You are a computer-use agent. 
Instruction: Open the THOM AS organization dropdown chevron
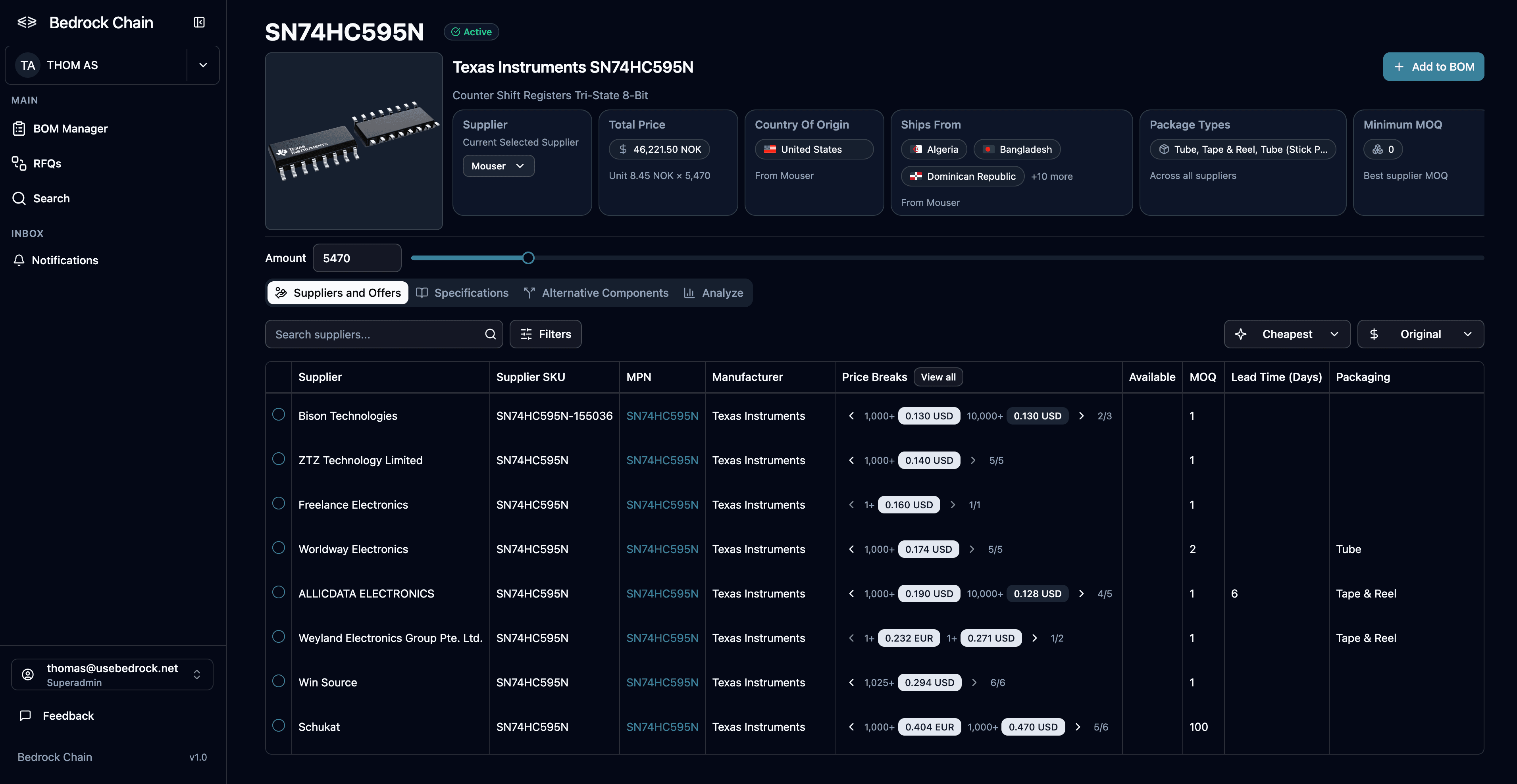[x=203, y=65]
